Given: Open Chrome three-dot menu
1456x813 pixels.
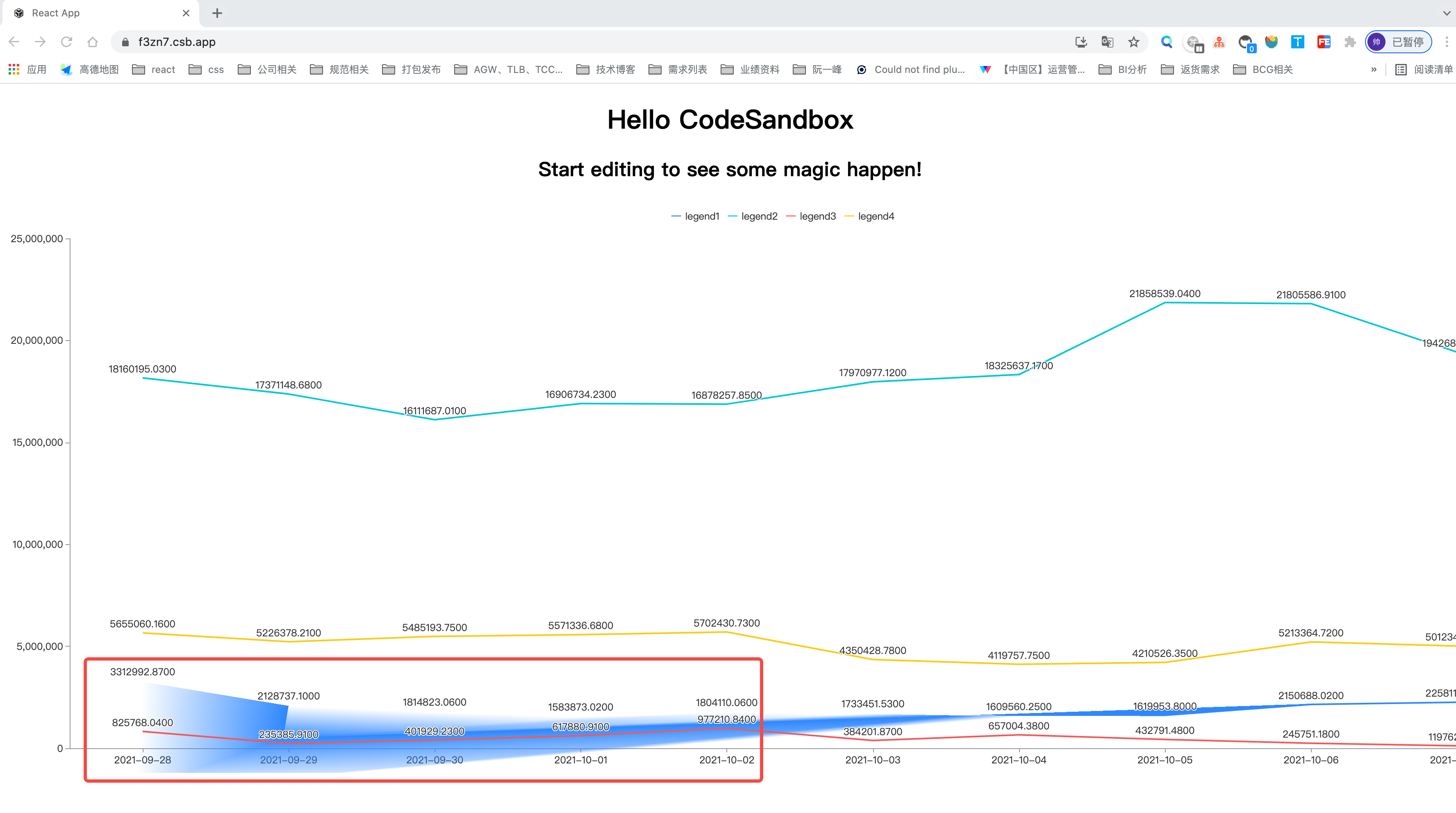Looking at the screenshot, I should (1447, 42).
